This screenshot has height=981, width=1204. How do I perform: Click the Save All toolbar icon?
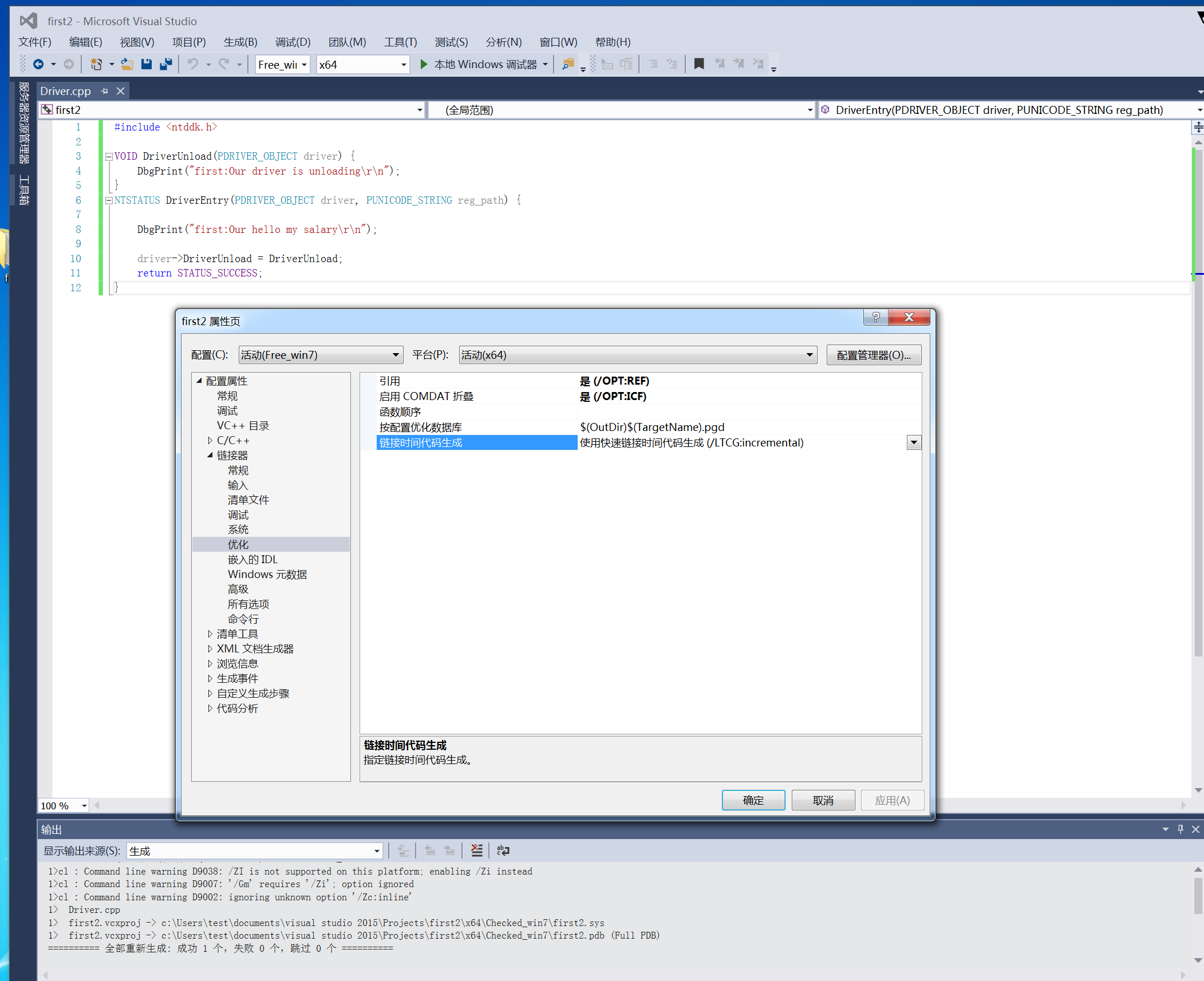(x=166, y=64)
